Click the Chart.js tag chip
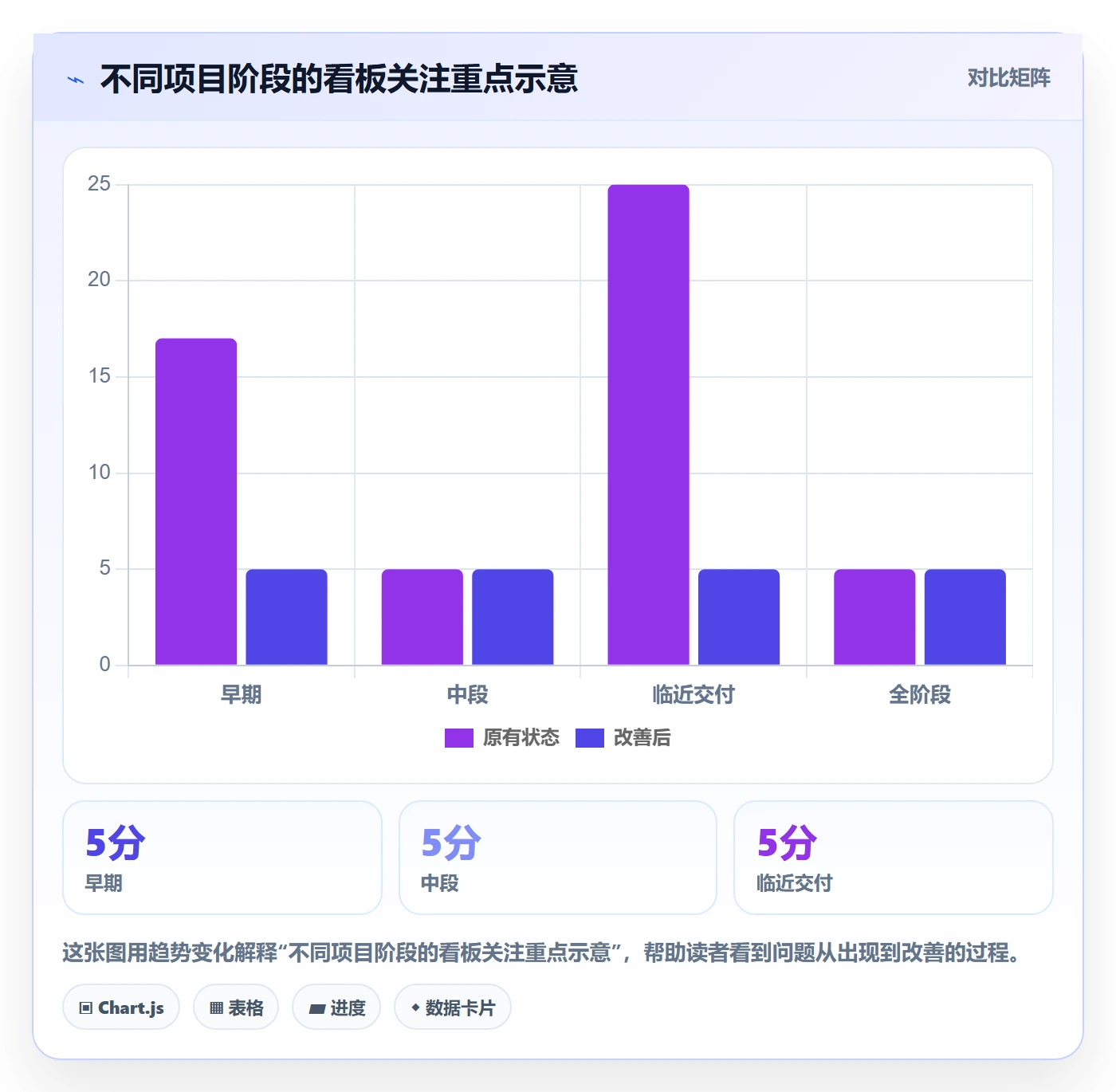 tap(121, 1008)
